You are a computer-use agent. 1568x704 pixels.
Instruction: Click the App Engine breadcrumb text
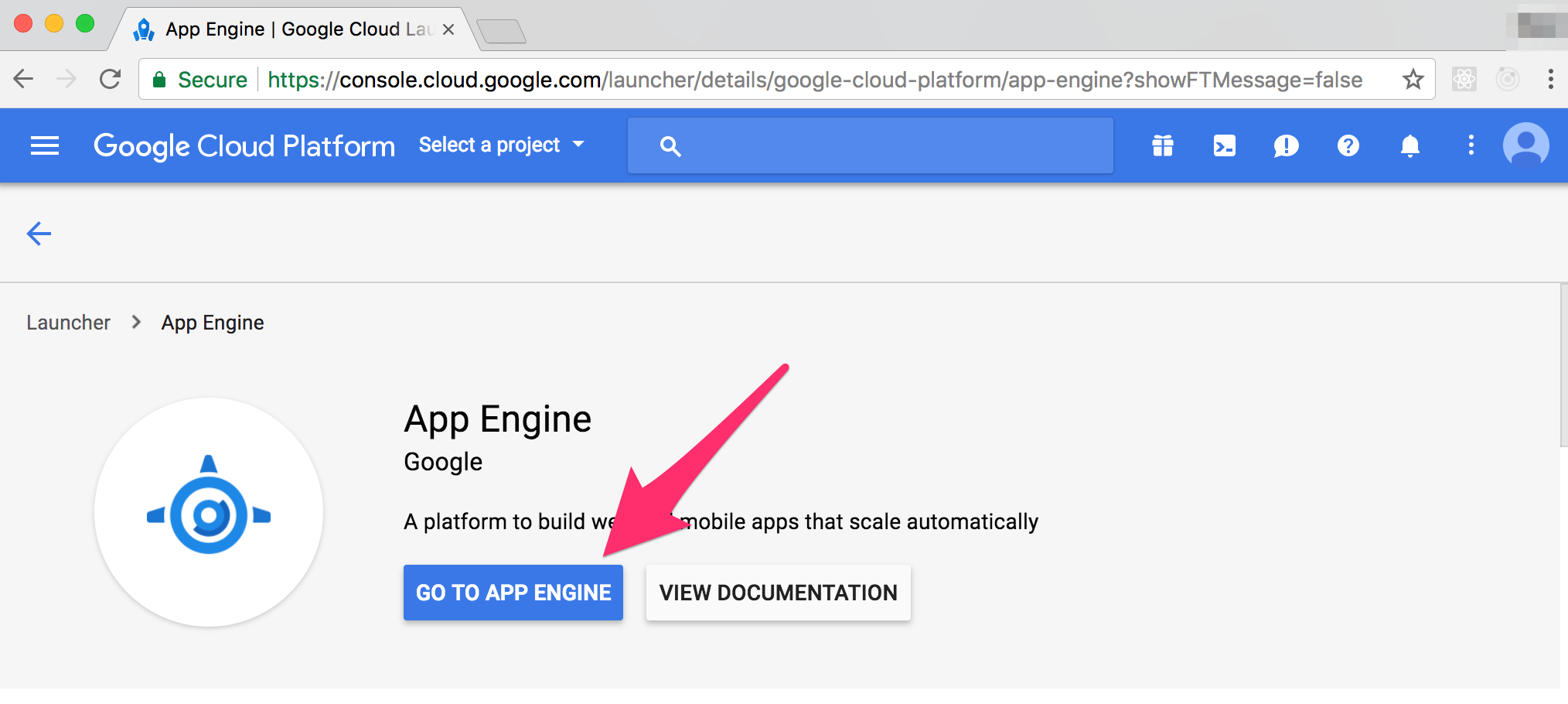tap(213, 323)
